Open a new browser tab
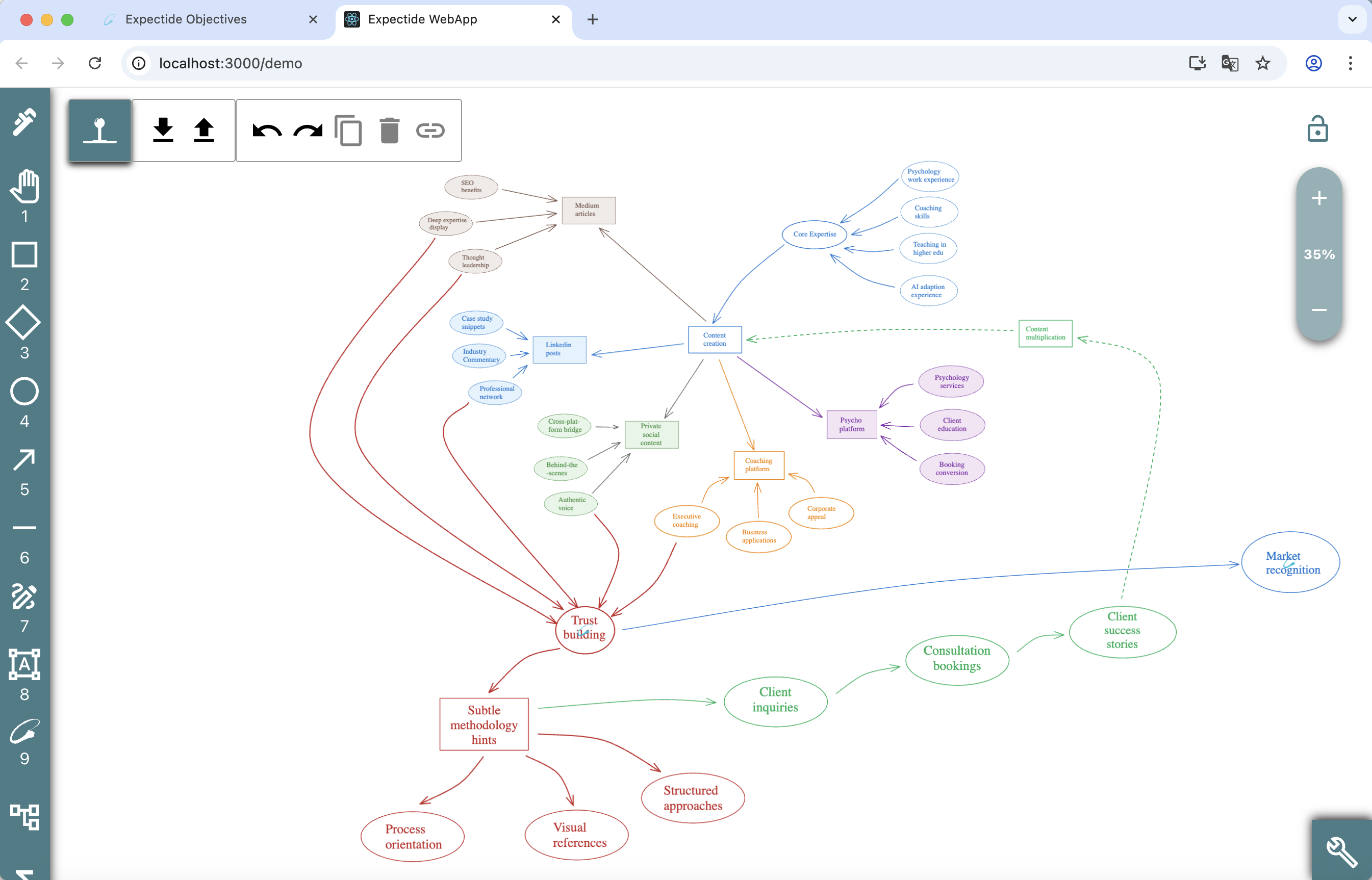The height and width of the screenshot is (880, 1372). tap(592, 19)
